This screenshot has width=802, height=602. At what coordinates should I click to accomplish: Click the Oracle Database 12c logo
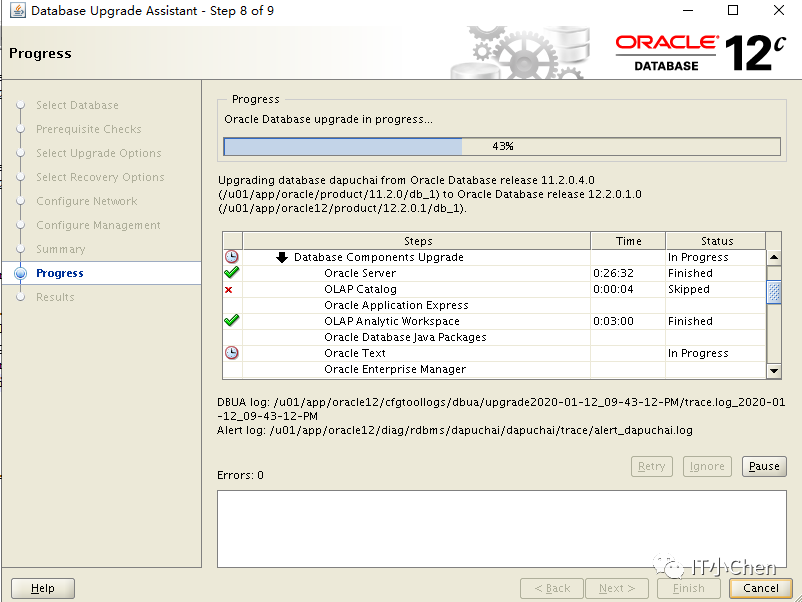point(700,53)
